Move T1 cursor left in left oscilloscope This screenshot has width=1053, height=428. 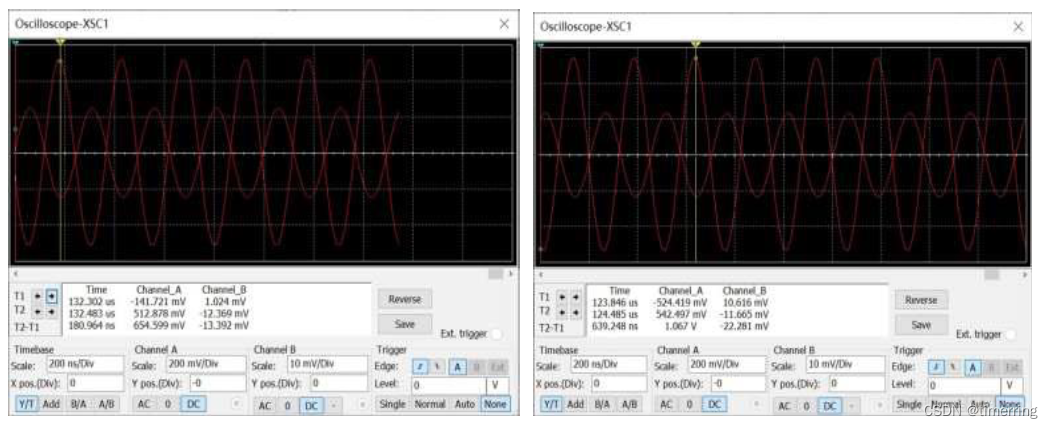tap(38, 296)
